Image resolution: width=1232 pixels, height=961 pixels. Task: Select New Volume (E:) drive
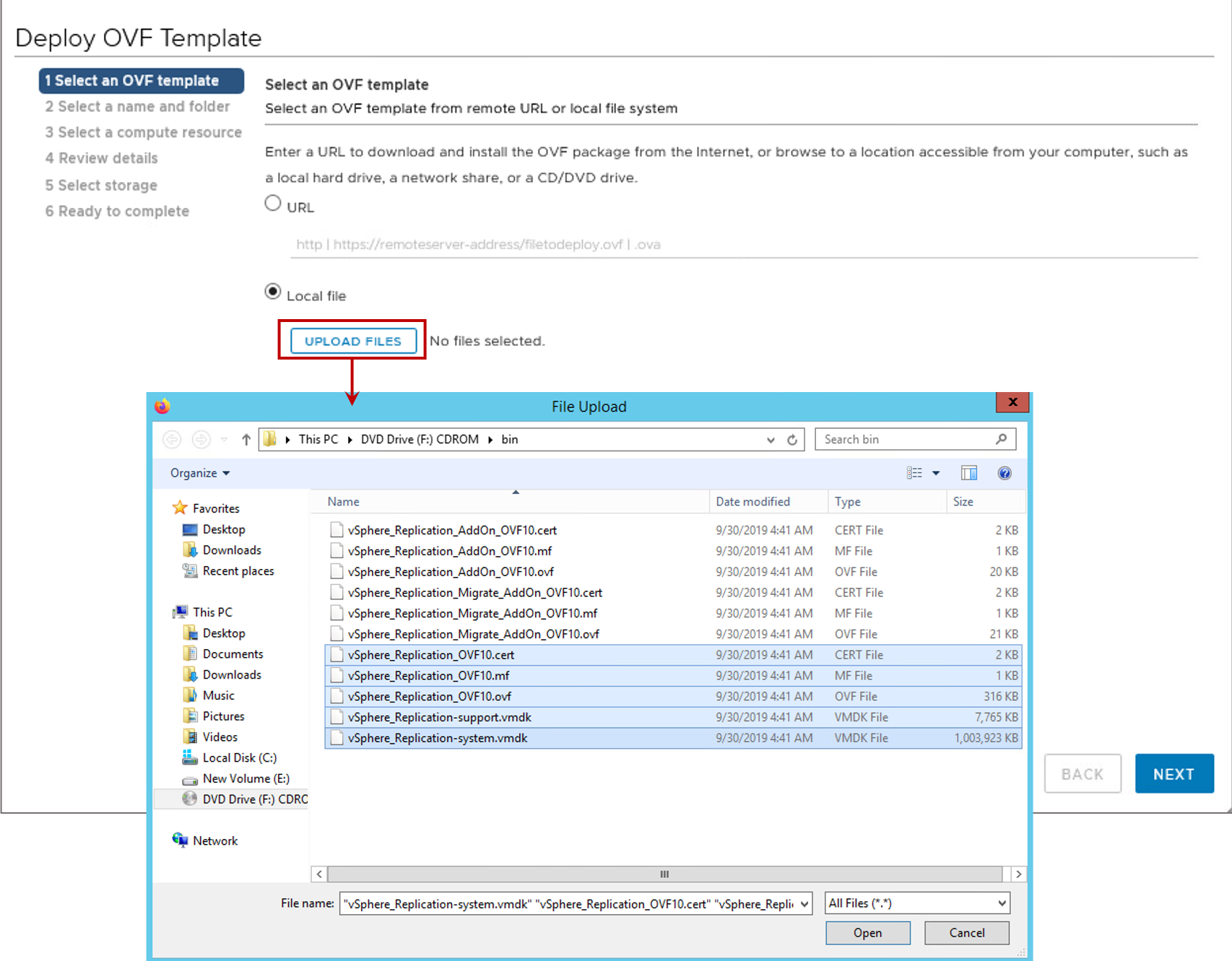[236, 778]
